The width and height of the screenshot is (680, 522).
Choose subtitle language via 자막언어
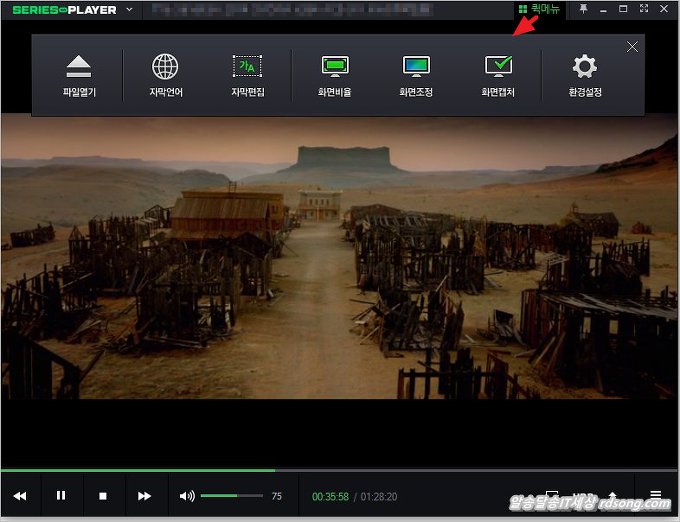[165, 75]
